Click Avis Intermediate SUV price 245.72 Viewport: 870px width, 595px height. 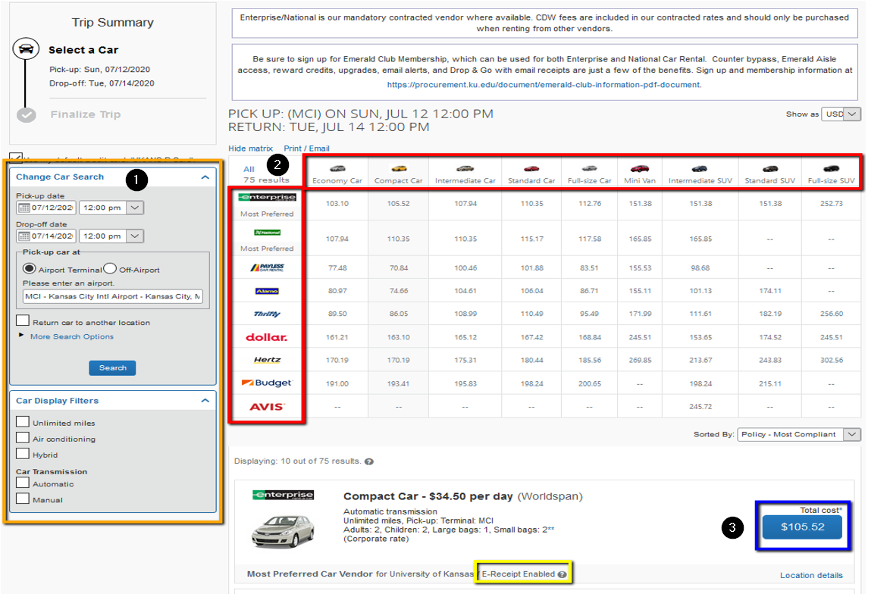pos(700,407)
